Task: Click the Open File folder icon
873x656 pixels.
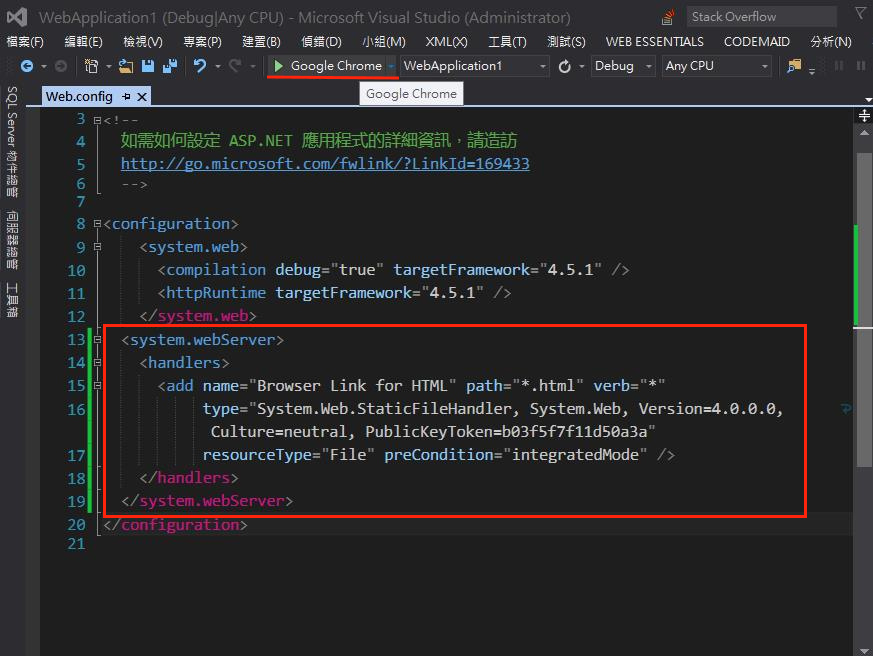Action: point(126,66)
